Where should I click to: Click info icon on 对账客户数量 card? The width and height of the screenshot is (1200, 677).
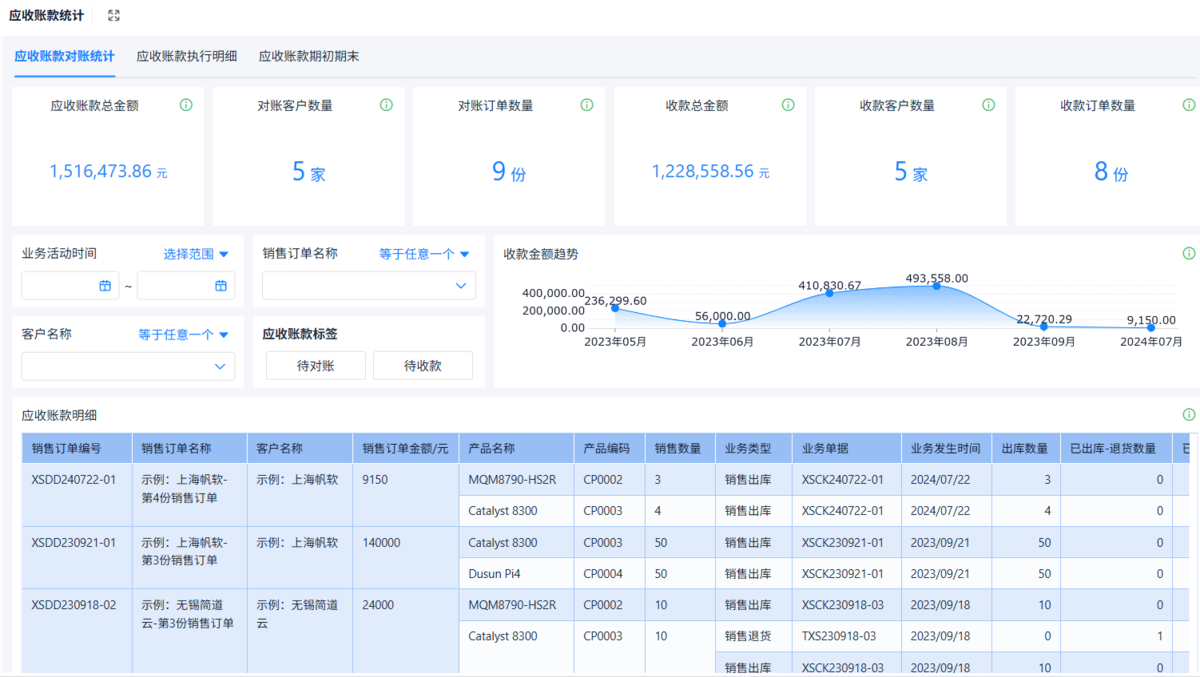click(387, 105)
